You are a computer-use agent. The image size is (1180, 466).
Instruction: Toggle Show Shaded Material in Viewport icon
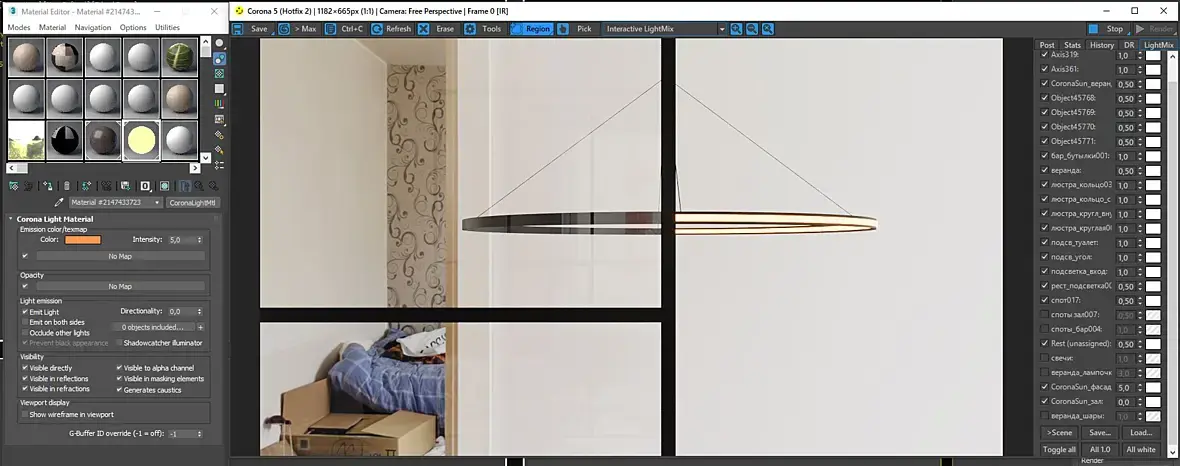pyautogui.click(x=164, y=186)
